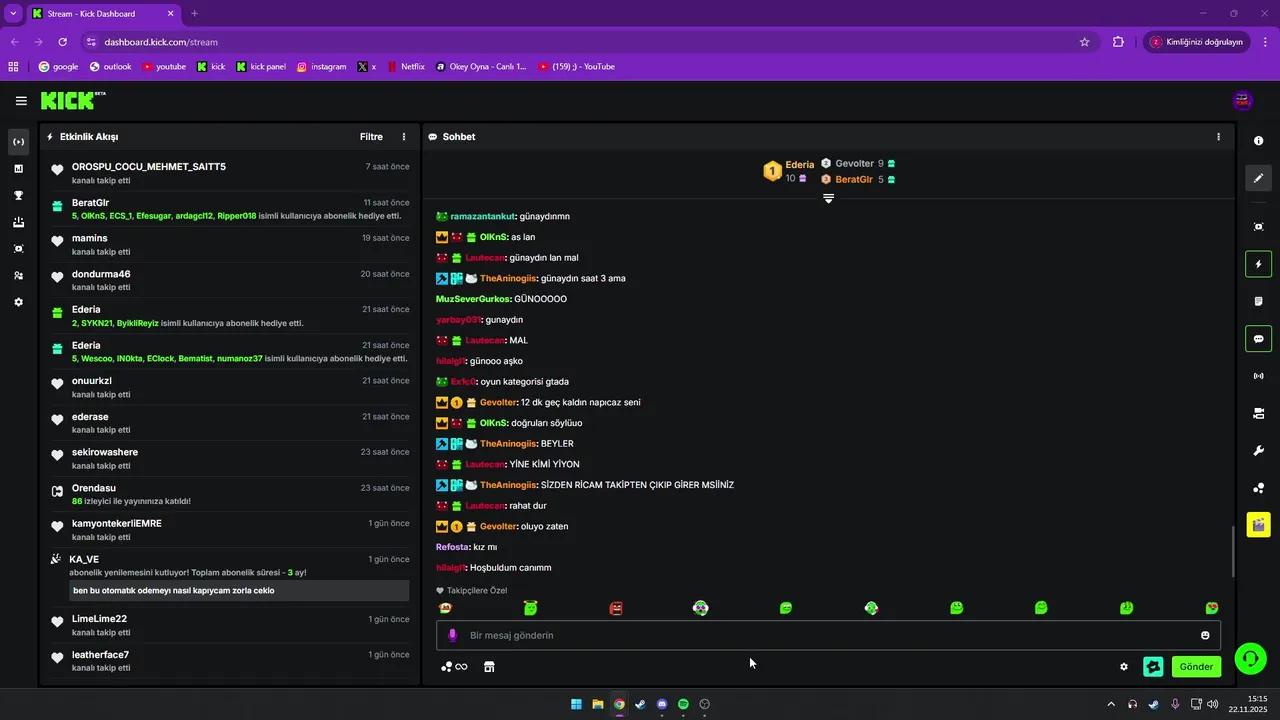Open Spotify from the Windows taskbar
Screen dimensions: 1280x720
tap(683, 704)
